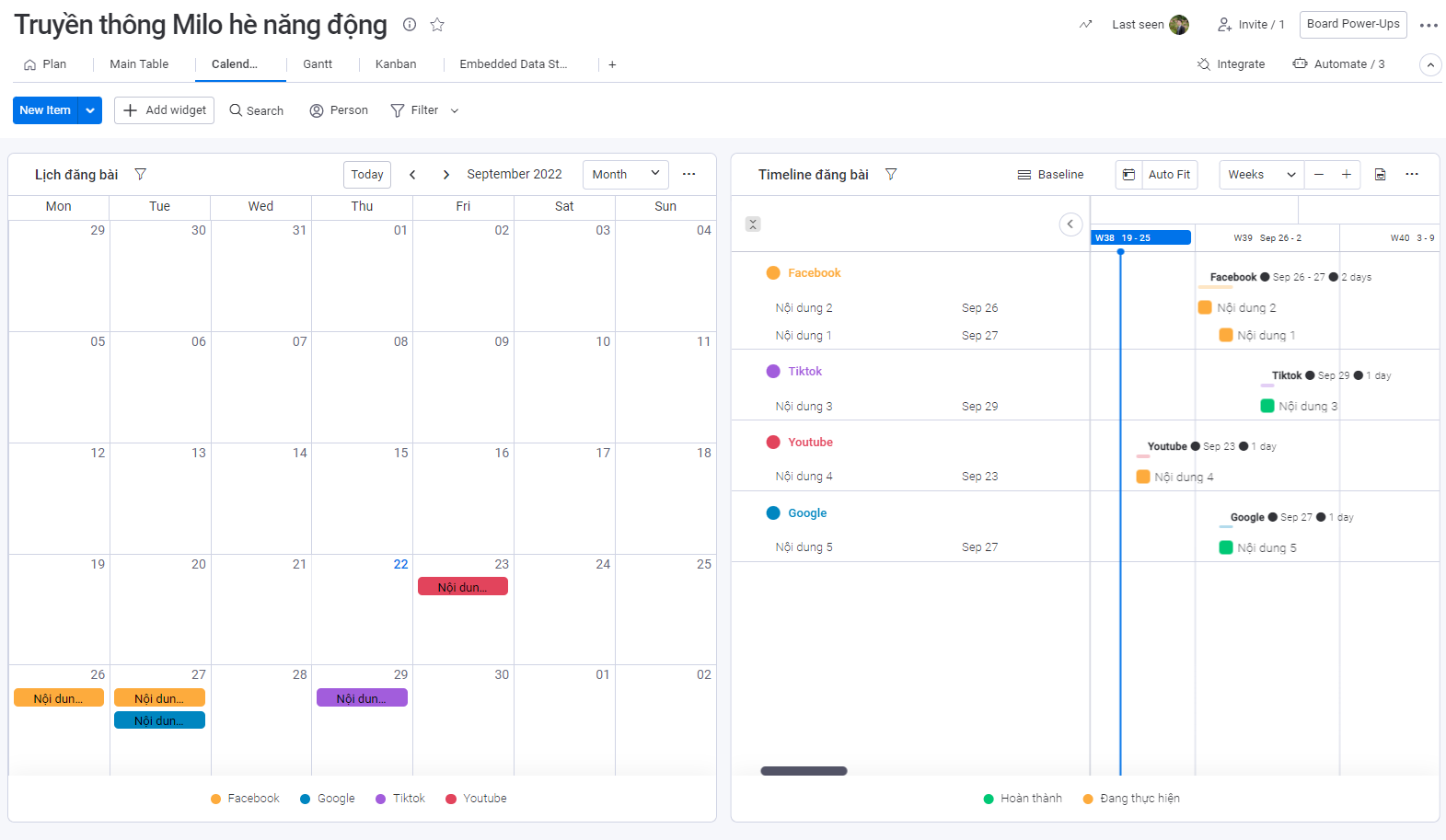This screenshot has height=840, width=1446.
Task: Click the W38 19-25 week header
Action: [1141, 238]
